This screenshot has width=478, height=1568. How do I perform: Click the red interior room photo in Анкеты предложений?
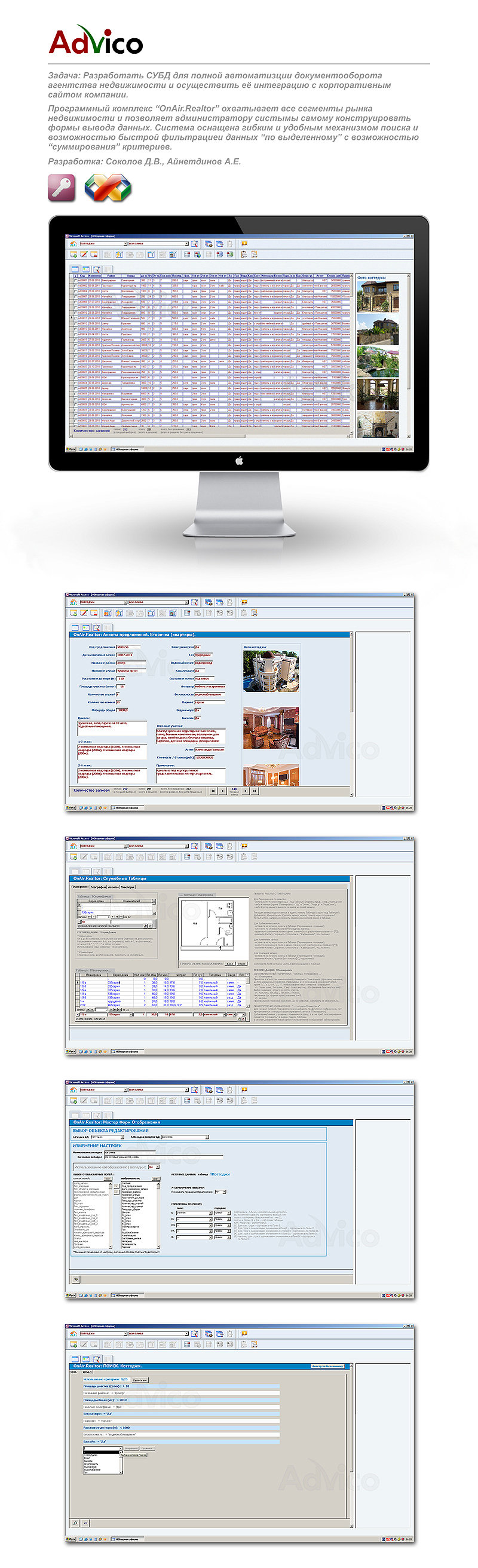click(271, 728)
